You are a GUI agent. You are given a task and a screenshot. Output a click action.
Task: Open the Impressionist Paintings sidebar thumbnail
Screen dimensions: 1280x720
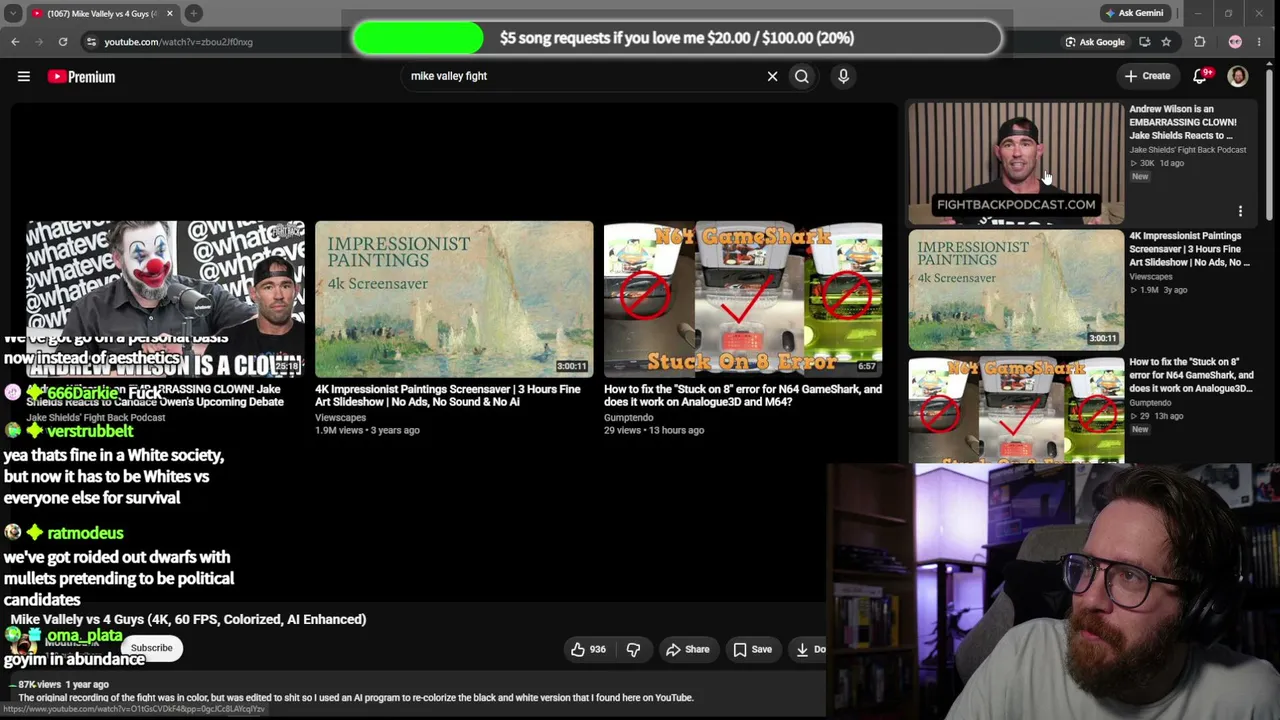1016,289
